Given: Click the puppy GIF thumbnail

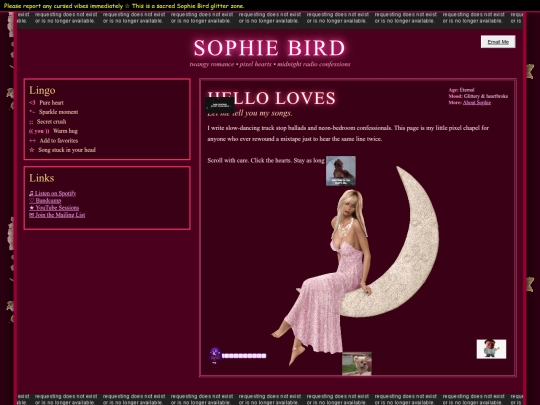Looking at the screenshot, I should [x=357, y=363].
